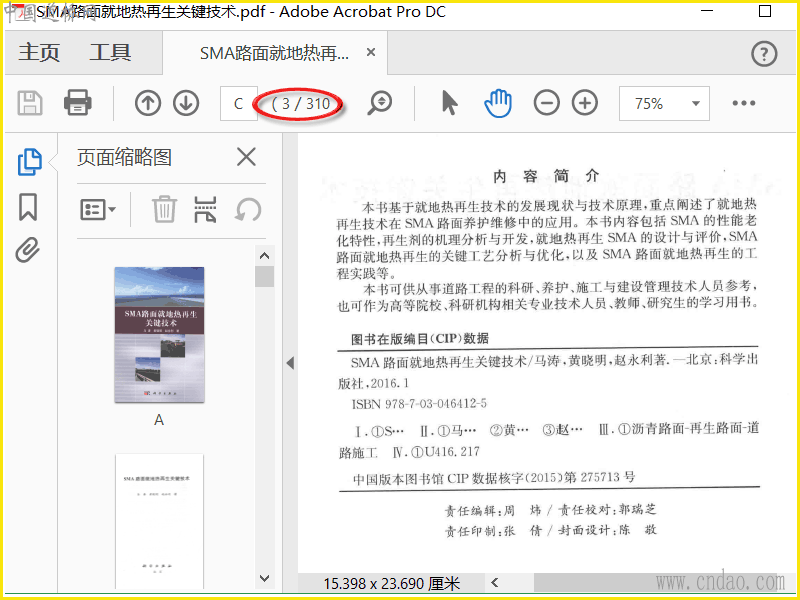Image resolution: width=800 pixels, height=600 pixels.
Task: Click the 页面缩略图 panel title
Action: [124, 157]
